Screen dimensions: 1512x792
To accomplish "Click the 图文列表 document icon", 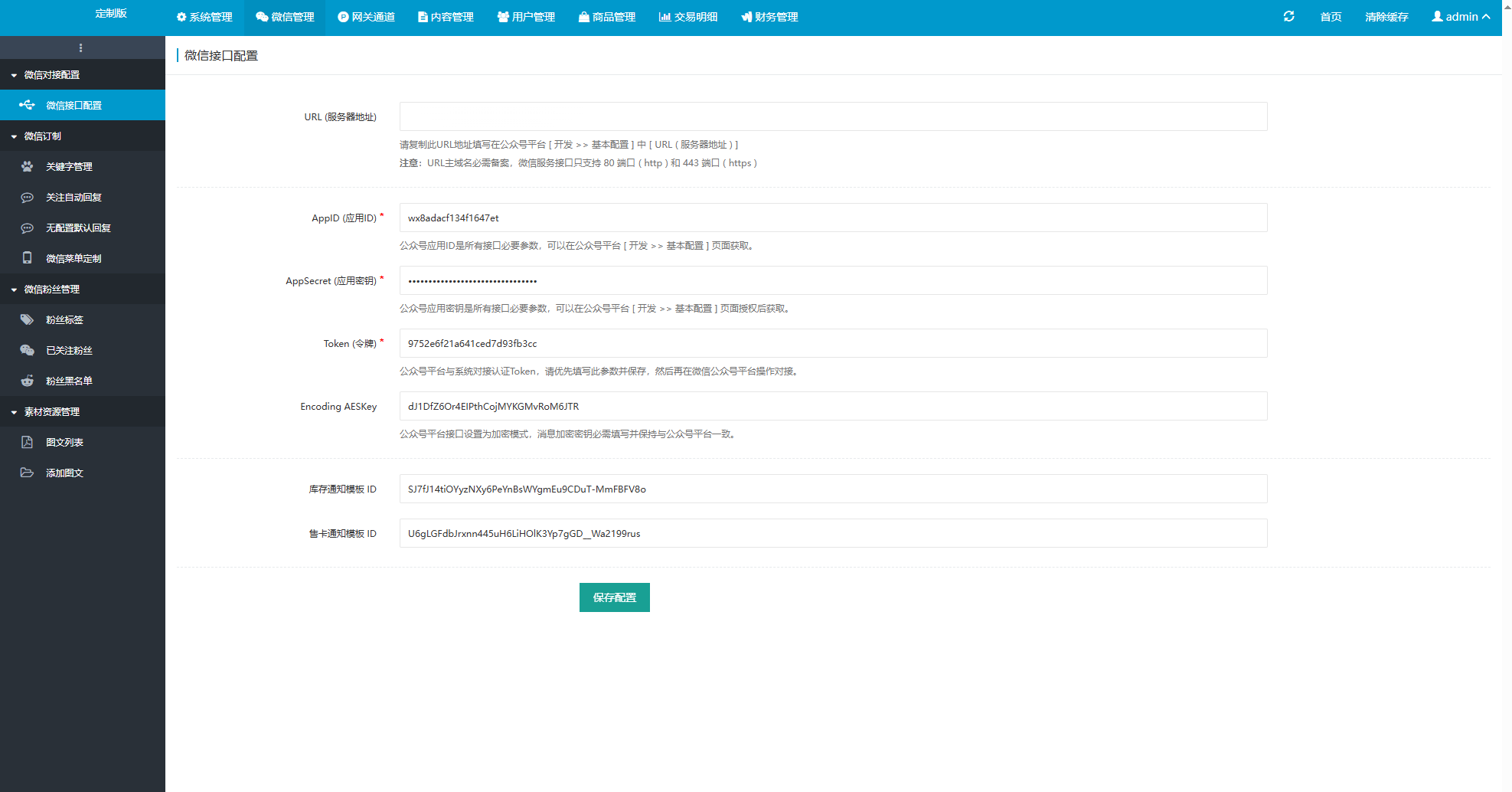I will [x=28, y=442].
